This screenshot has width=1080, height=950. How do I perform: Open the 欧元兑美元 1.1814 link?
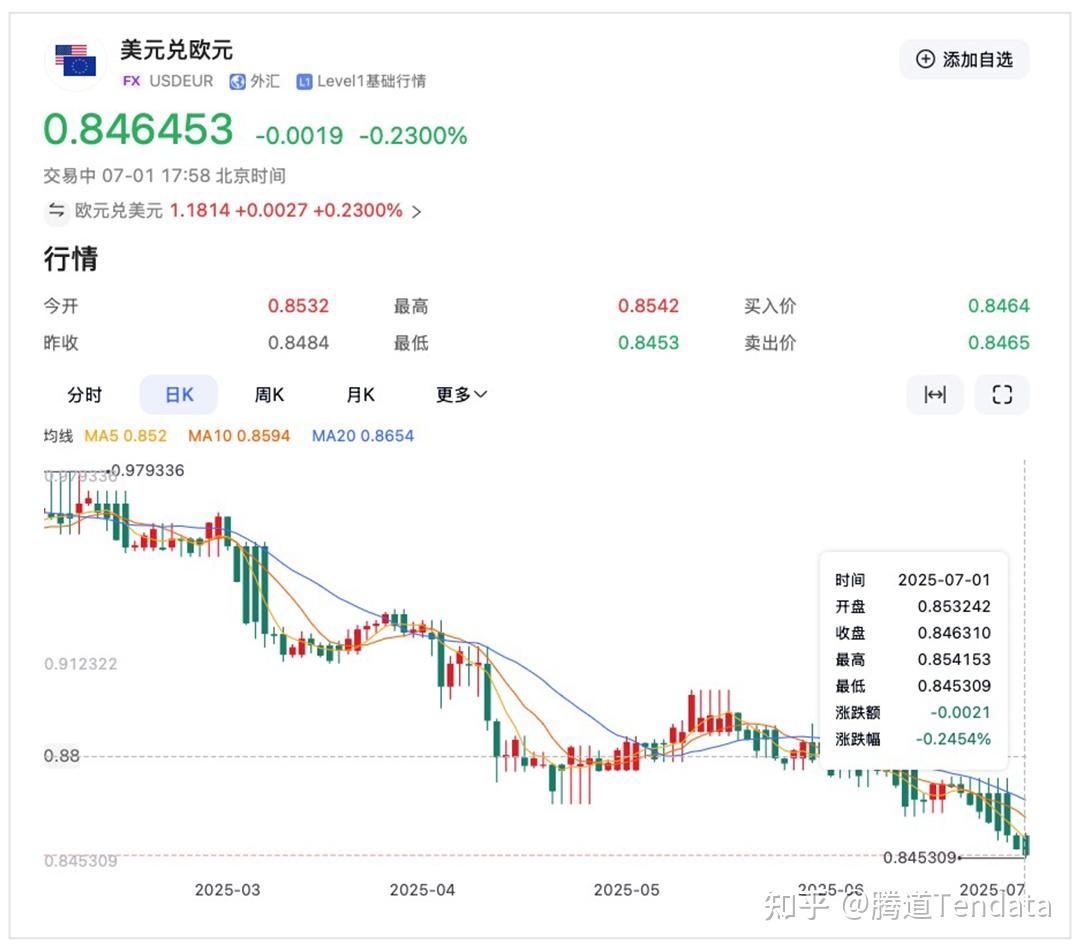point(238,210)
